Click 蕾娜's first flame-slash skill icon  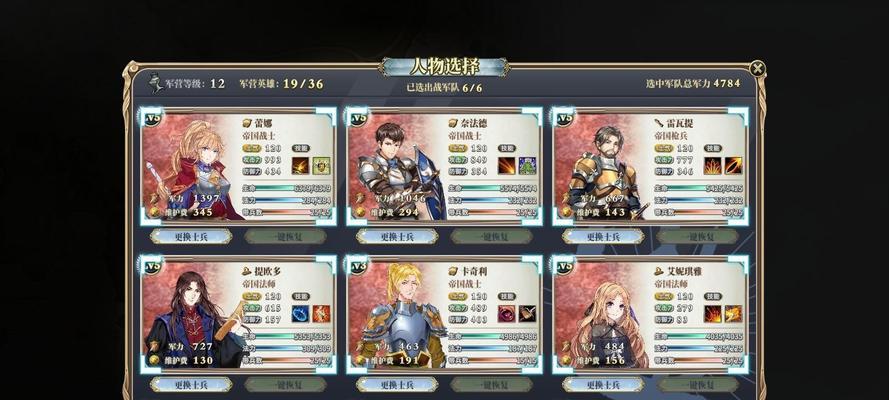click(300, 165)
